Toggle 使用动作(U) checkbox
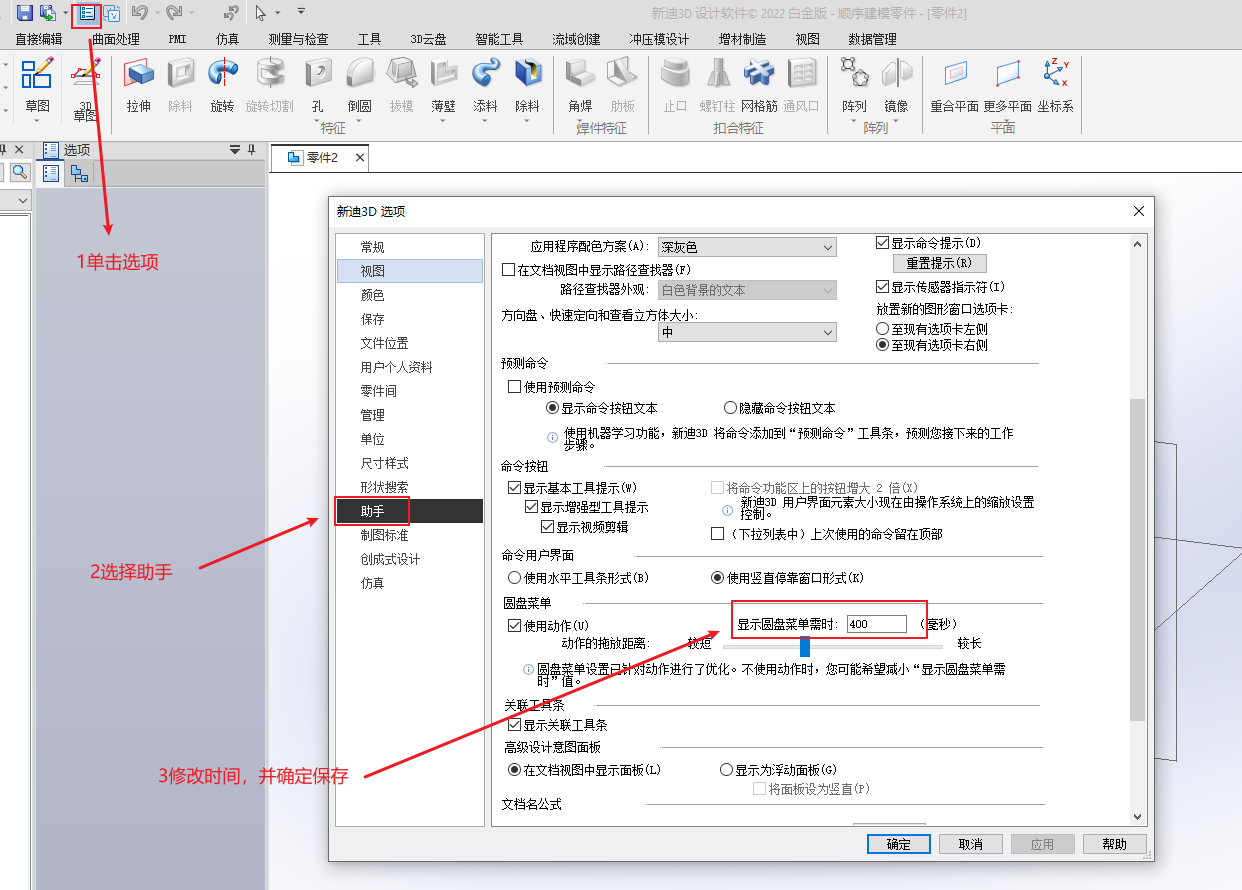The height and width of the screenshot is (890, 1242). (x=515, y=626)
